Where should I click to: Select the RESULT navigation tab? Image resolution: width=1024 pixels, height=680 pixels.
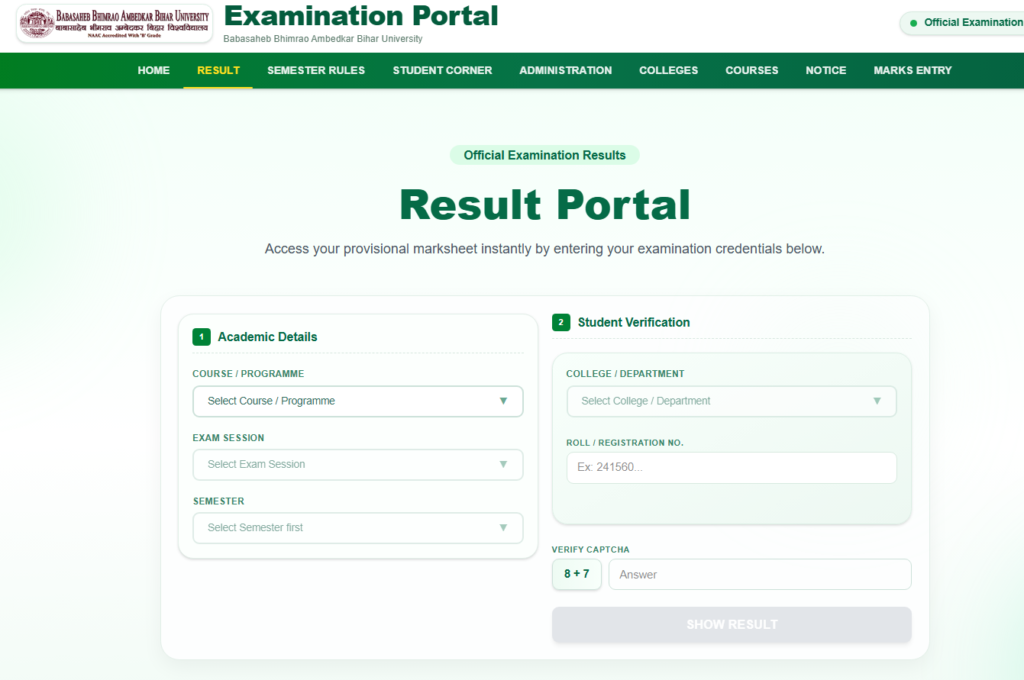click(x=218, y=71)
